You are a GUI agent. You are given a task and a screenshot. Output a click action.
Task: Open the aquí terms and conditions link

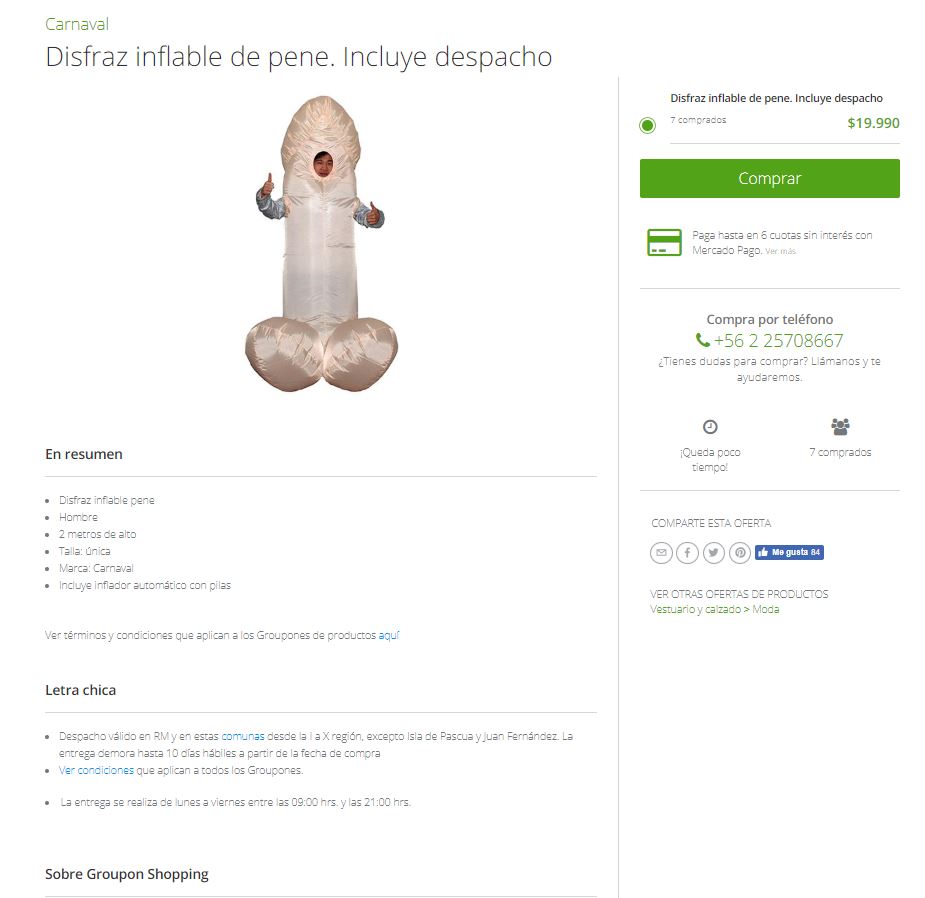pyautogui.click(x=389, y=635)
